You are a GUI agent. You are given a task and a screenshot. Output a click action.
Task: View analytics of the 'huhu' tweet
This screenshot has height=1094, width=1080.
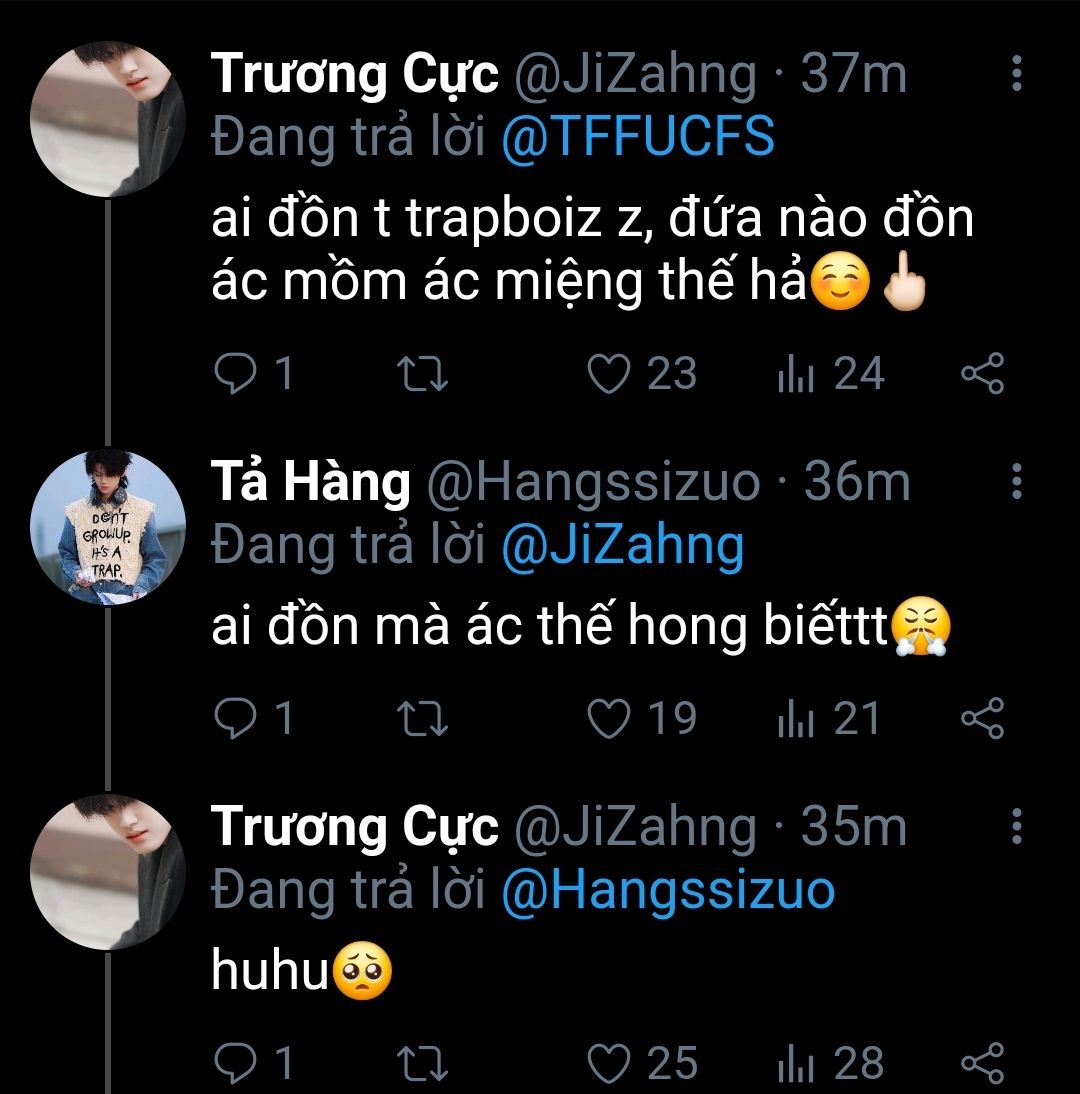tap(830, 1063)
